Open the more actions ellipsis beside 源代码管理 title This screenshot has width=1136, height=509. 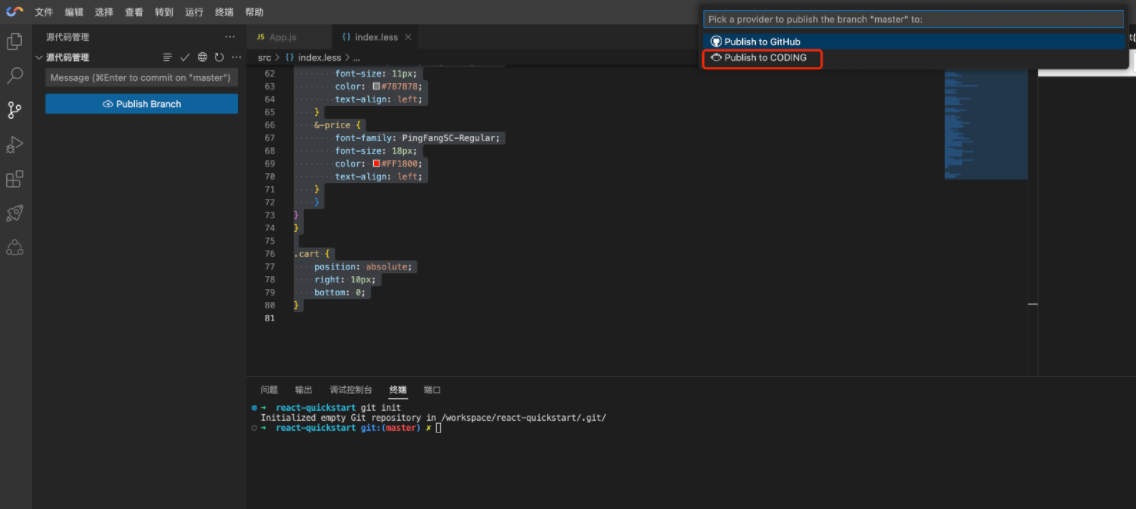point(230,37)
